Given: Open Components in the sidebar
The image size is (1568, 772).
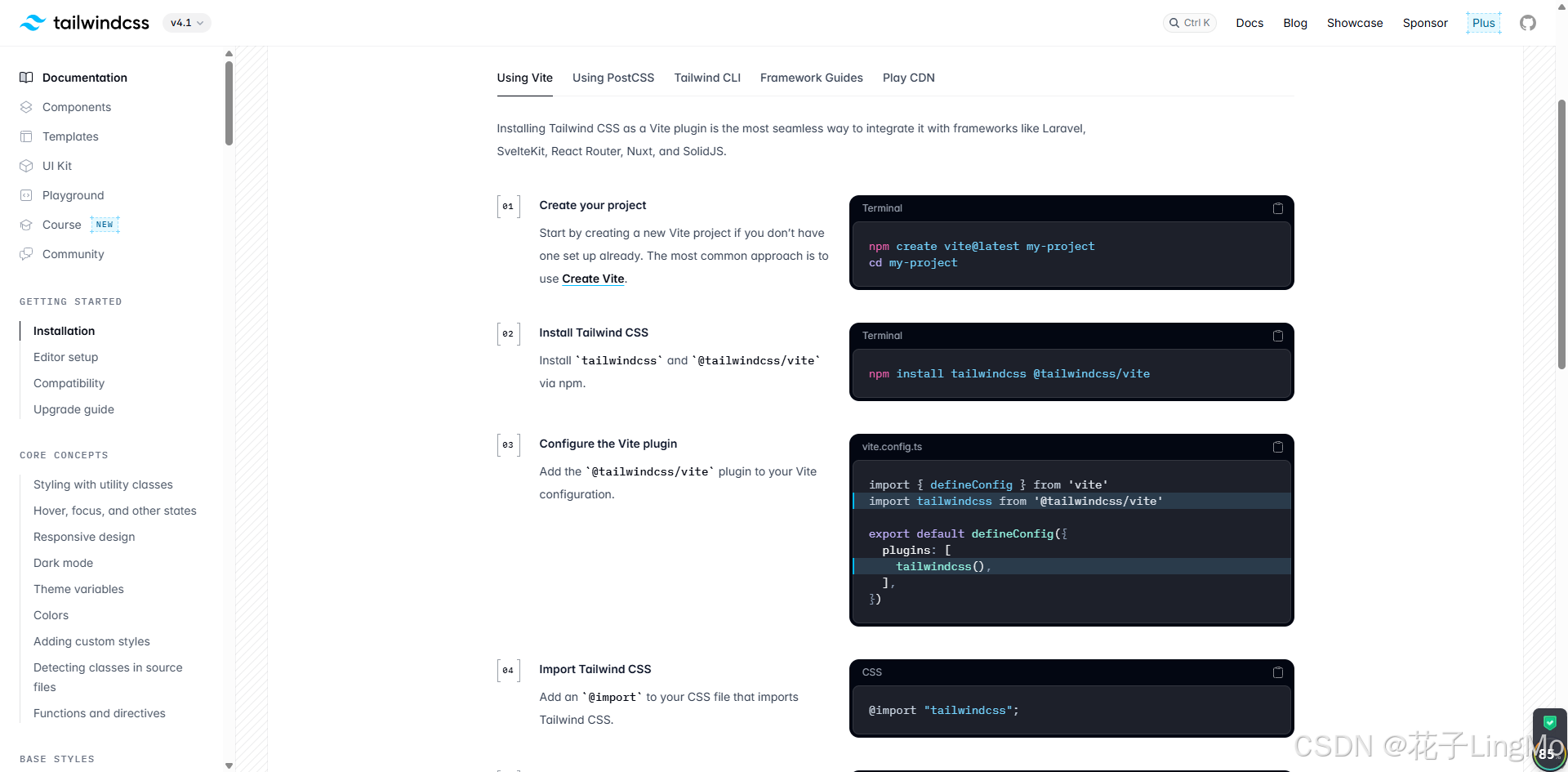Looking at the screenshot, I should 77,107.
